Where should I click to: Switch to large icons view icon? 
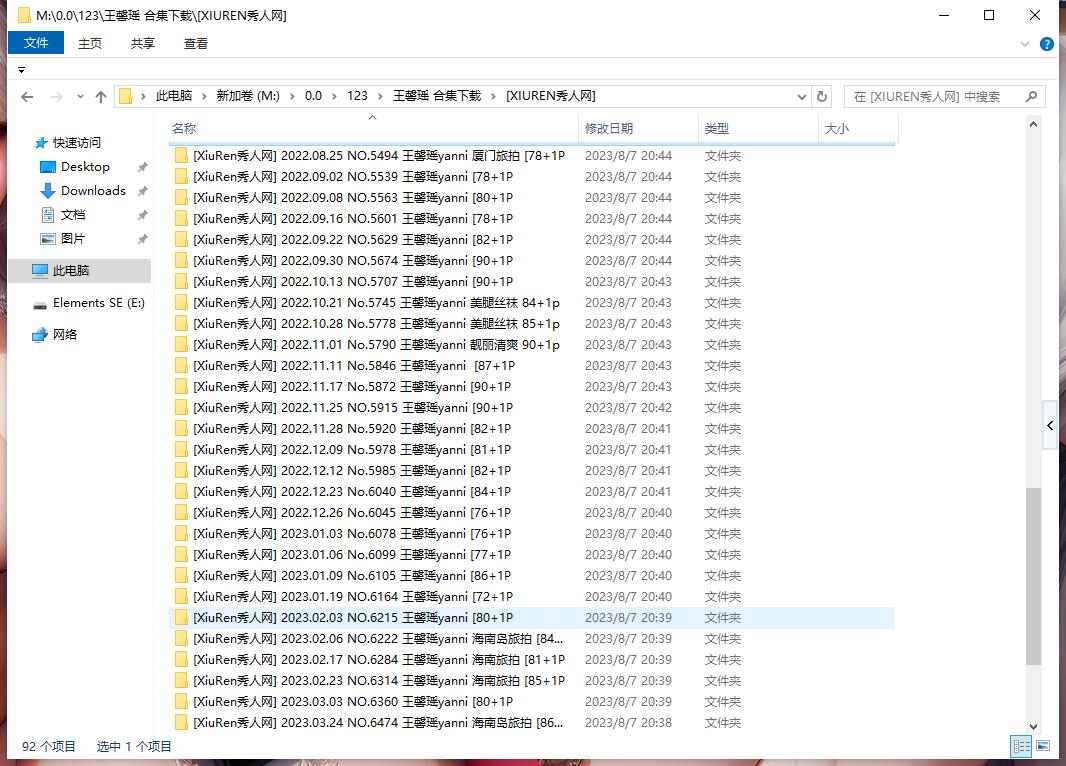(x=1043, y=746)
